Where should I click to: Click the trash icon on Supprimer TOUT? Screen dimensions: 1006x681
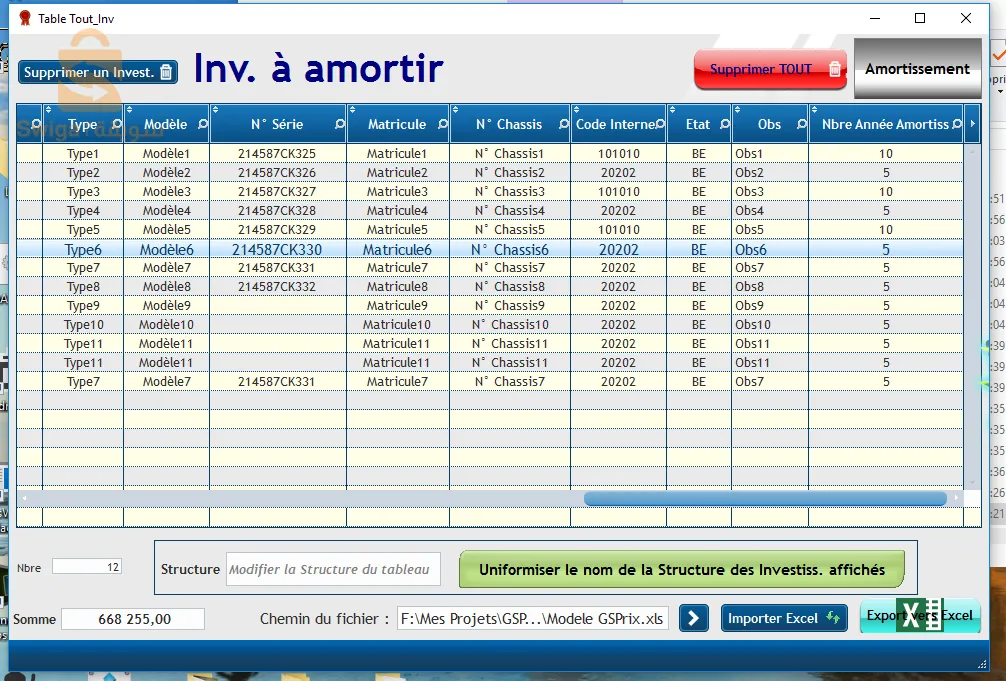(836, 70)
